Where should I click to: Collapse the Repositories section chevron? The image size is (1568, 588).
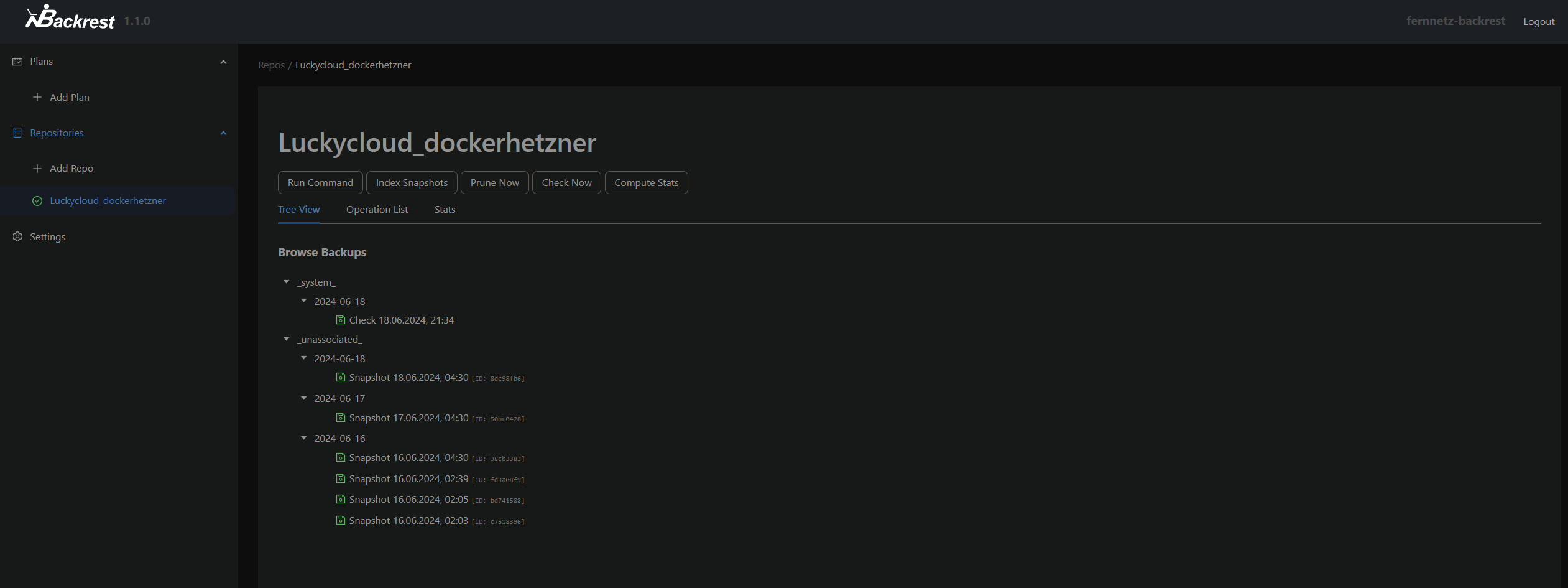(224, 133)
